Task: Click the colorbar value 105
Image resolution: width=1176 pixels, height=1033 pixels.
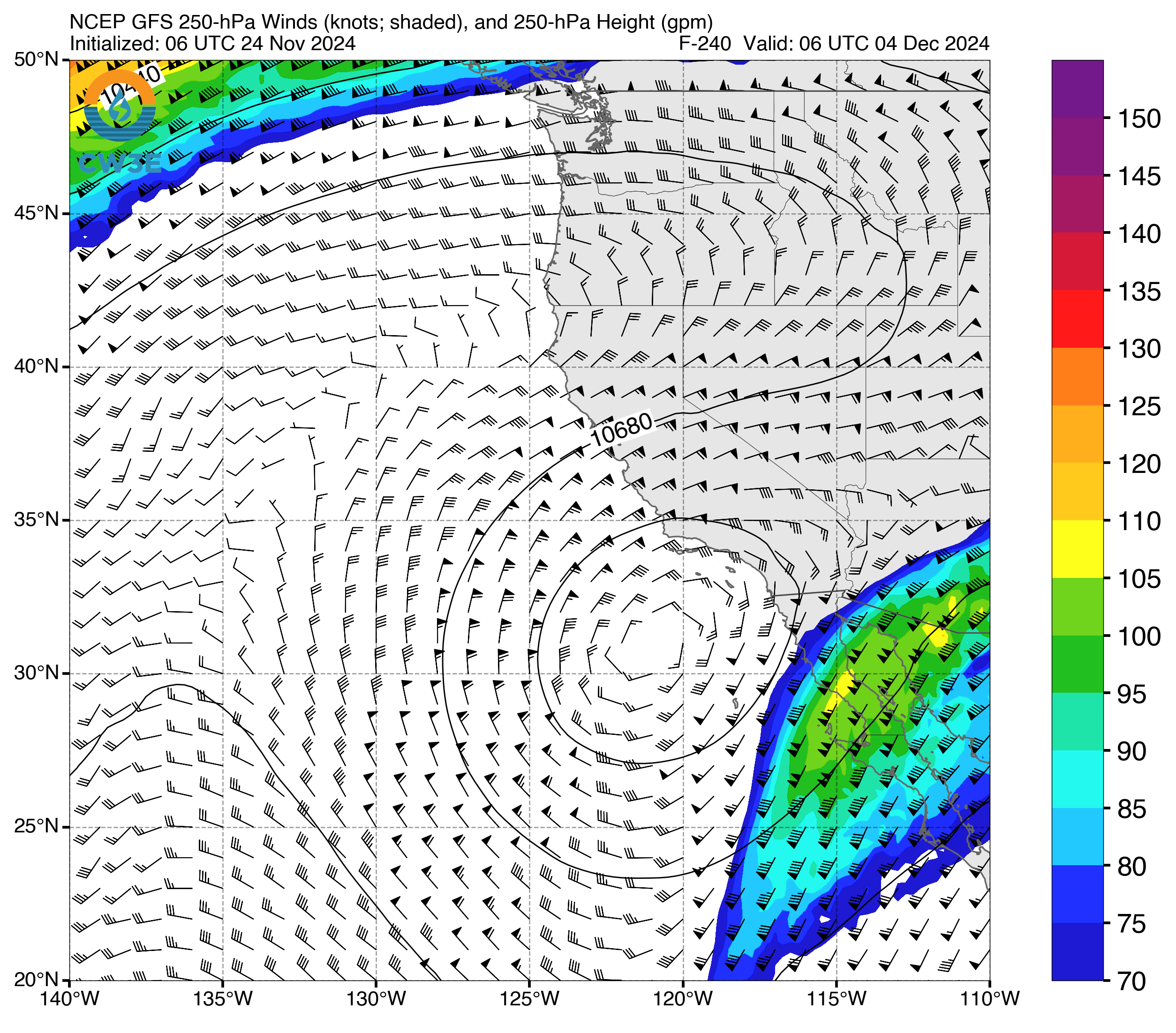Action: [x=1139, y=579]
